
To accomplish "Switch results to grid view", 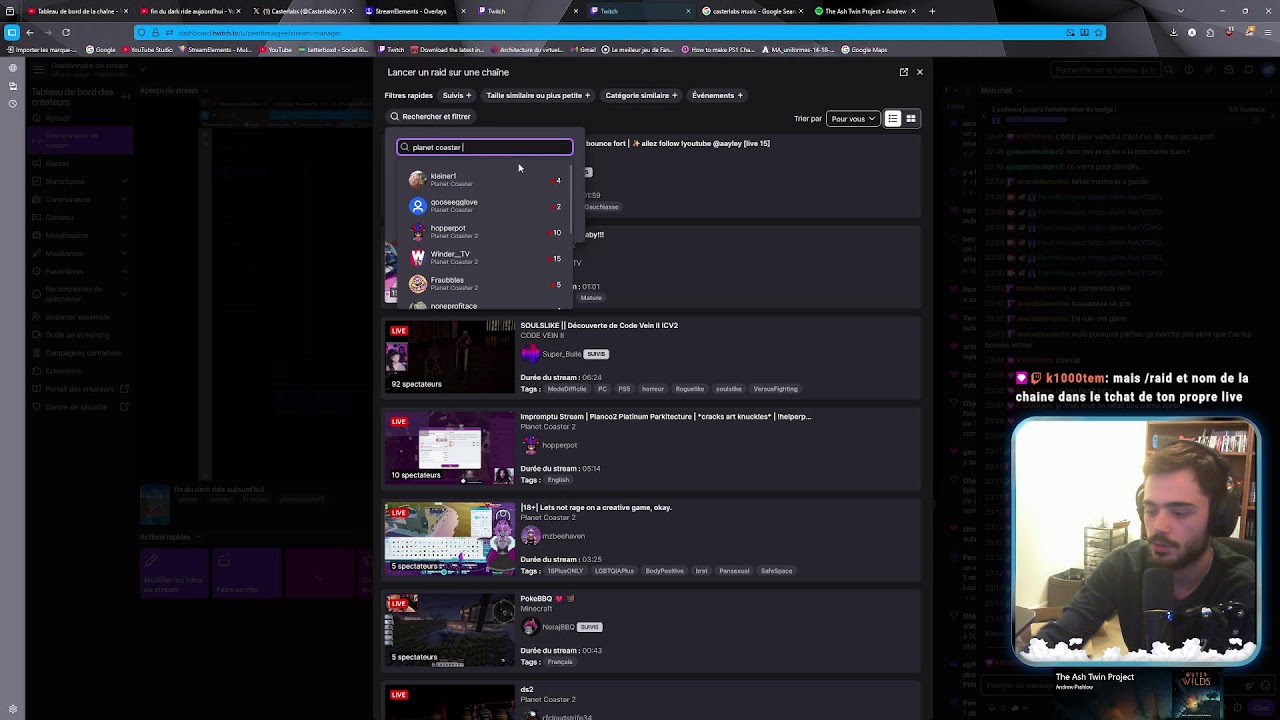I will click(911, 118).
